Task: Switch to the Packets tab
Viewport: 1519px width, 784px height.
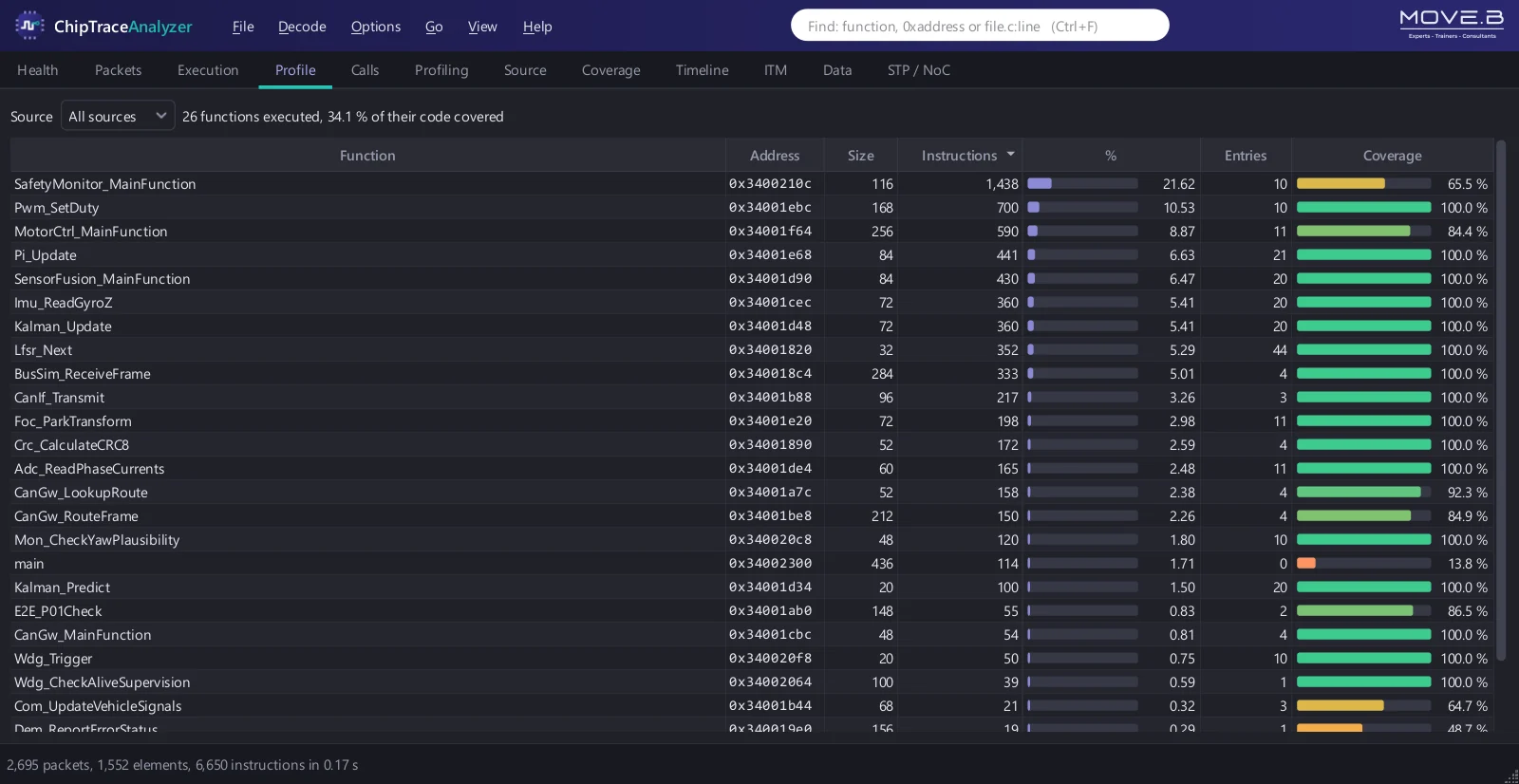Action: point(119,70)
